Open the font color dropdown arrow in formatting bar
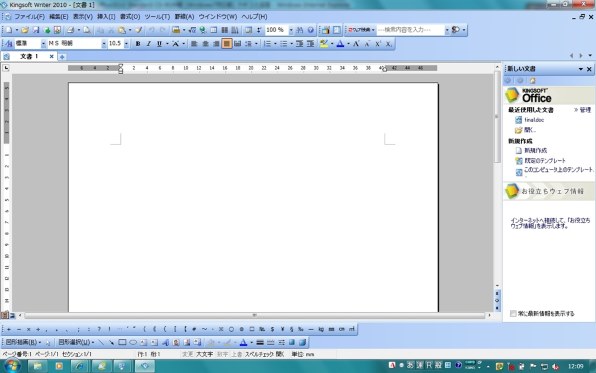 pyautogui.click(x=348, y=44)
